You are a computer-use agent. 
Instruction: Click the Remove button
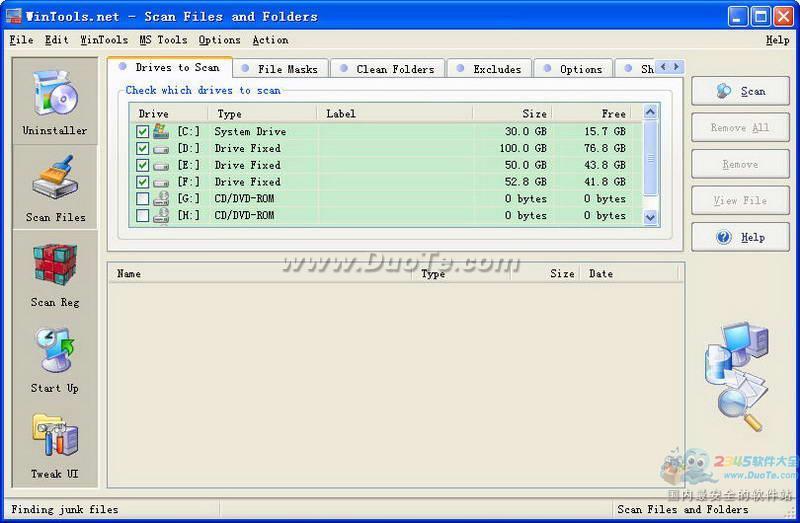(x=740, y=164)
